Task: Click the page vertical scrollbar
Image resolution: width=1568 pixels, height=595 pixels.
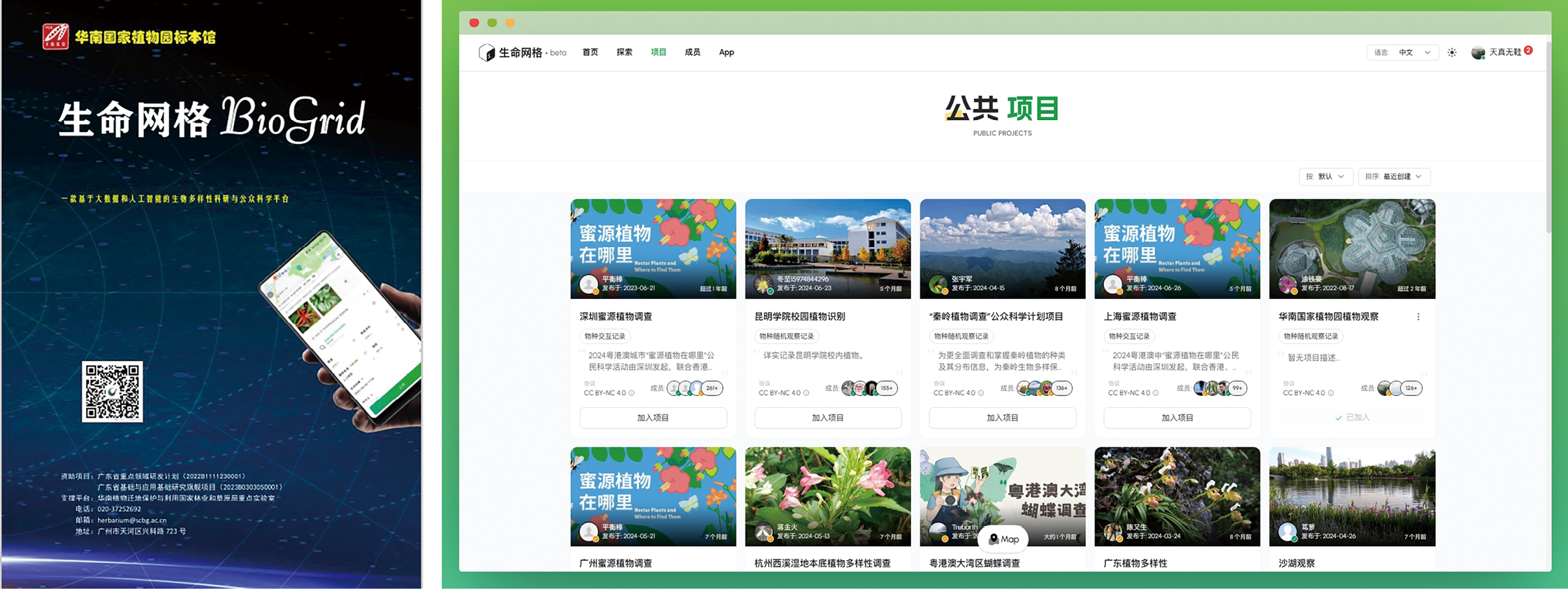Action: (1548, 140)
